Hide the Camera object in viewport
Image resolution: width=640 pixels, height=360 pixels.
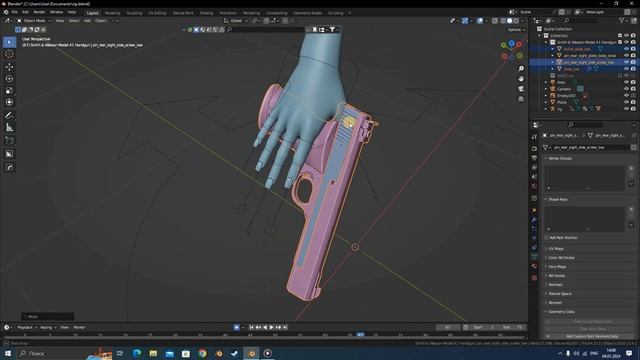point(626,89)
